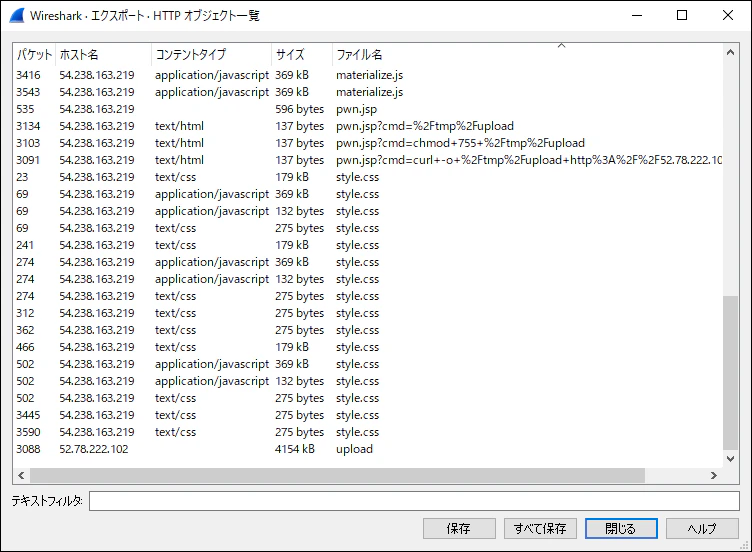Click horizontal scrollbar right arrow
This screenshot has width=752, height=552.
coord(714,475)
